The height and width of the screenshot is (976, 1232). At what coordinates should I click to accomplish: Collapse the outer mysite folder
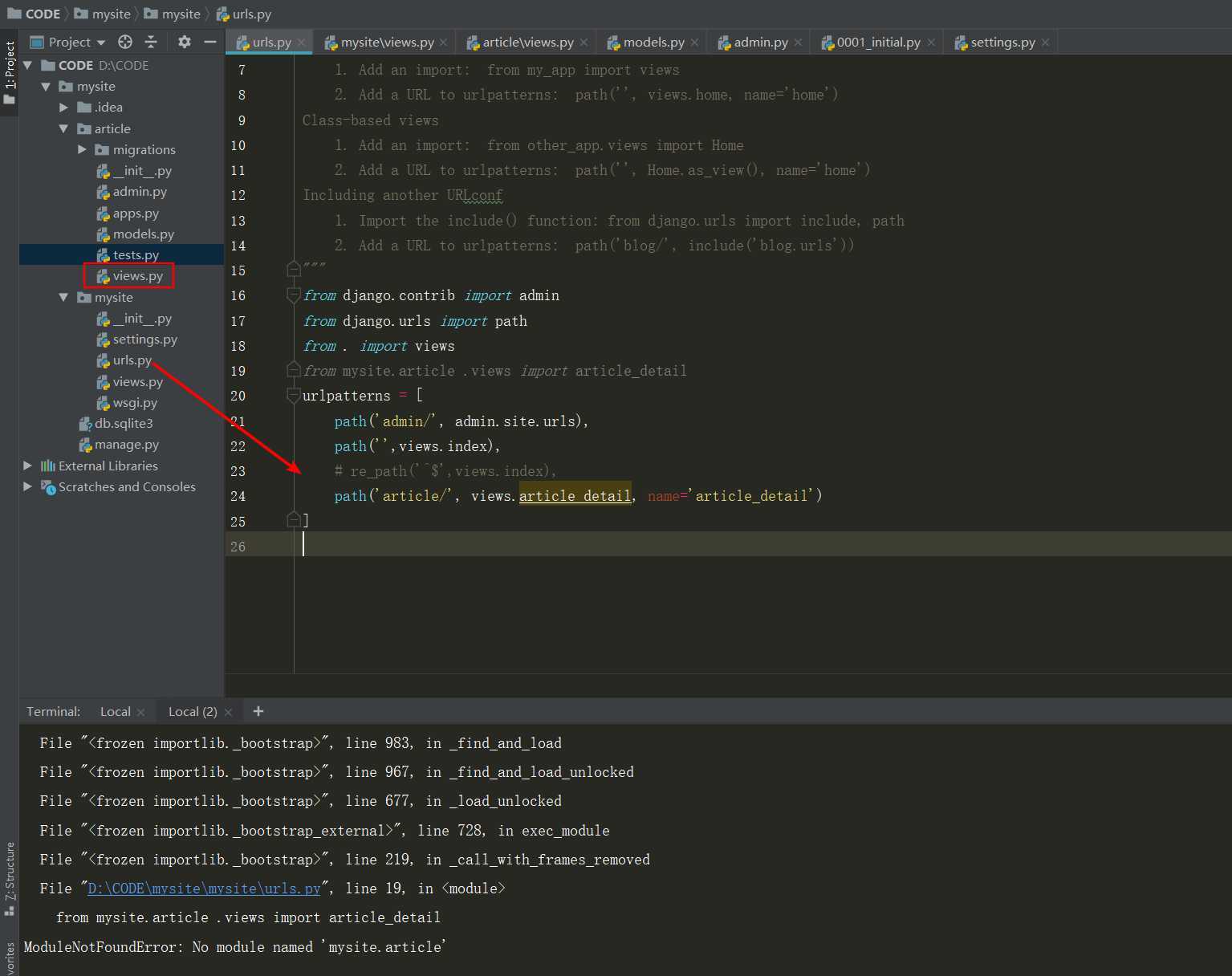pos(46,86)
